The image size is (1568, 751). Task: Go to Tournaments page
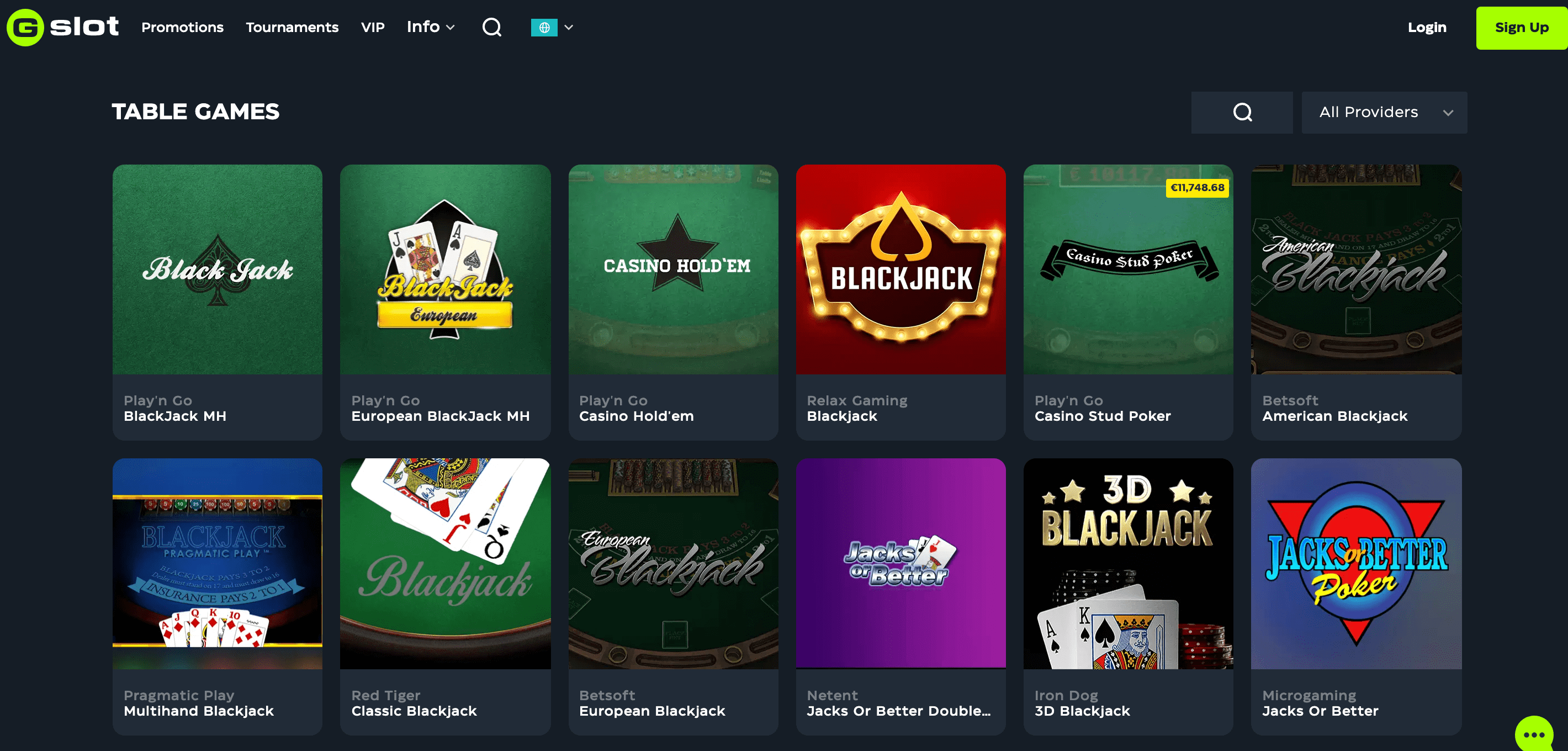292,28
